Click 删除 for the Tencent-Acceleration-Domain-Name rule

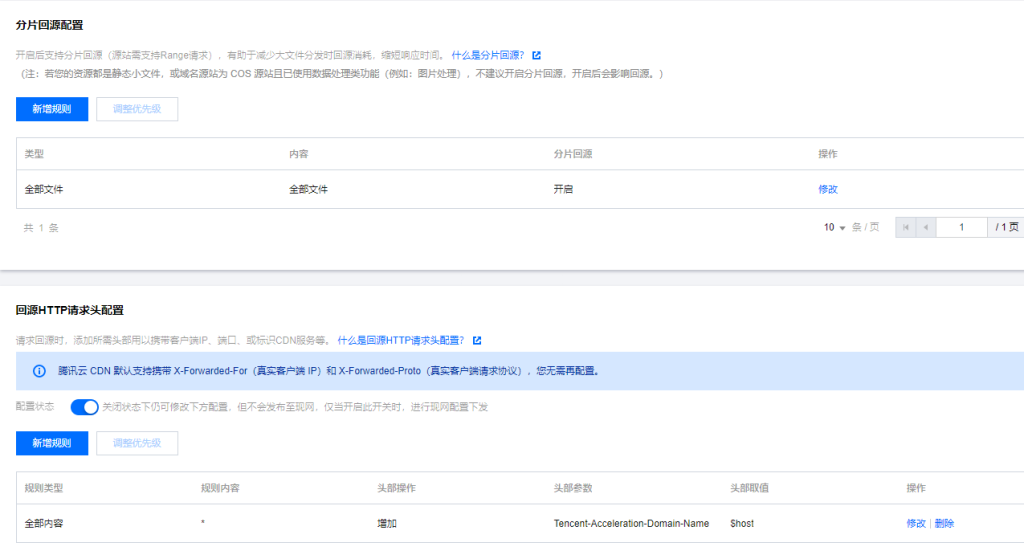point(944,523)
